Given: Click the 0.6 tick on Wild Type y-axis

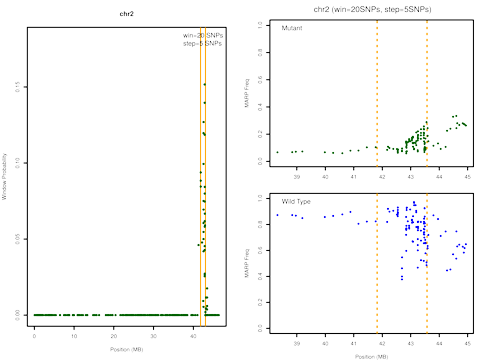Looking at the screenshot, I should click(260, 250).
